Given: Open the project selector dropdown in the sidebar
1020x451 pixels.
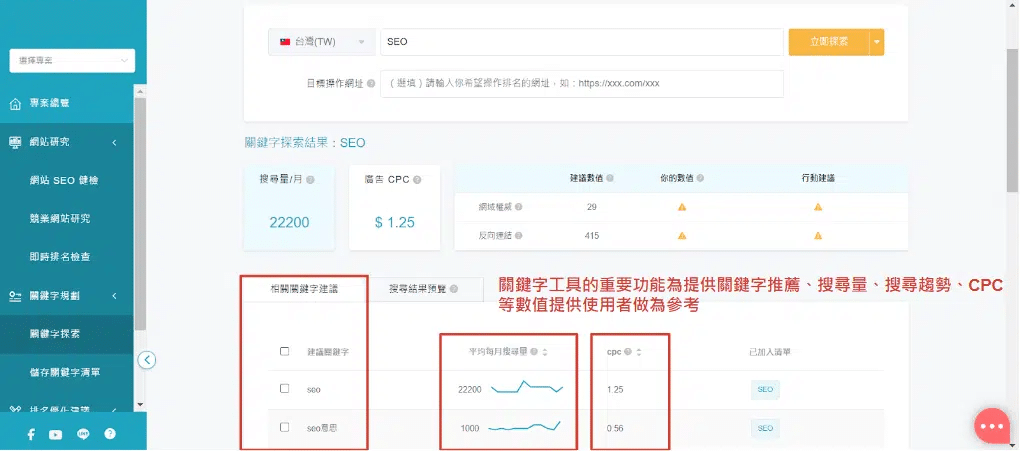Looking at the screenshot, I should 71,62.
